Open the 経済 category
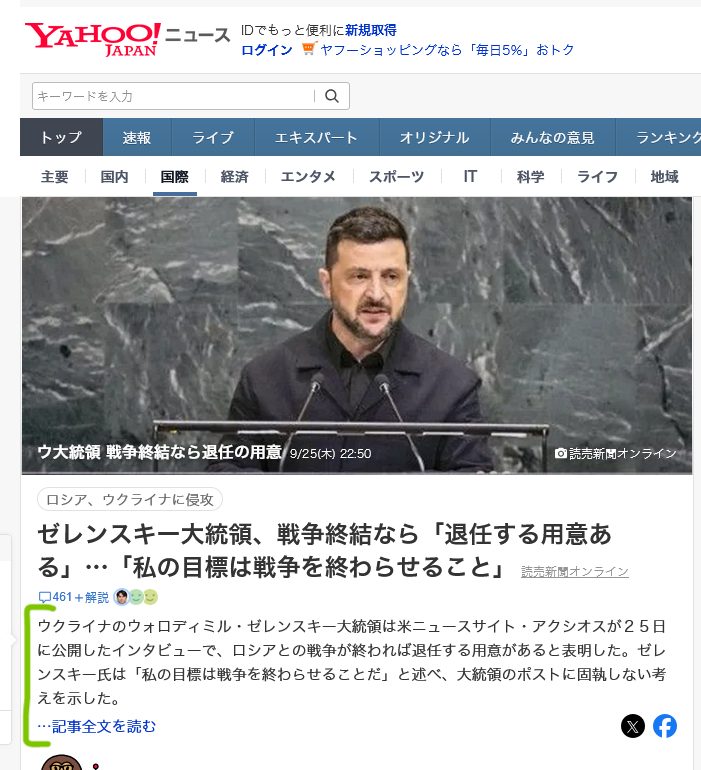The width and height of the screenshot is (701, 770). (234, 177)
